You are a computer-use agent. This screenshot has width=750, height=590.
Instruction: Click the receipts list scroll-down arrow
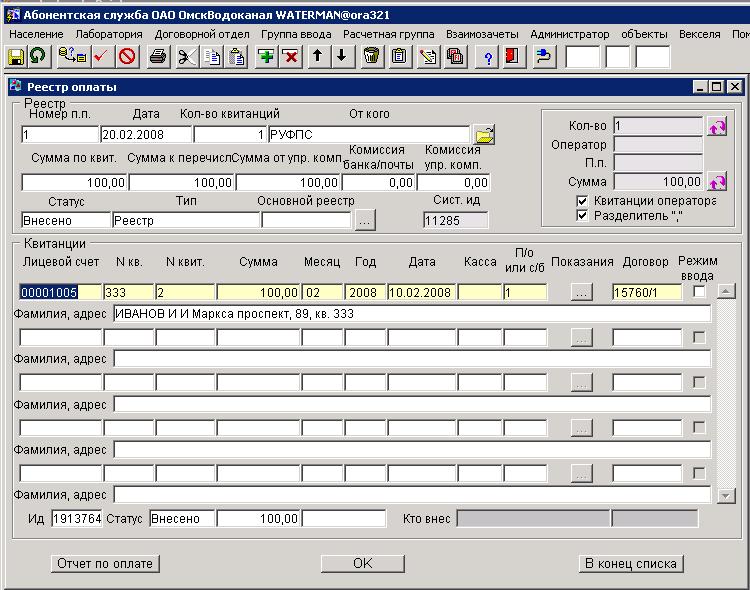[726, 495]
